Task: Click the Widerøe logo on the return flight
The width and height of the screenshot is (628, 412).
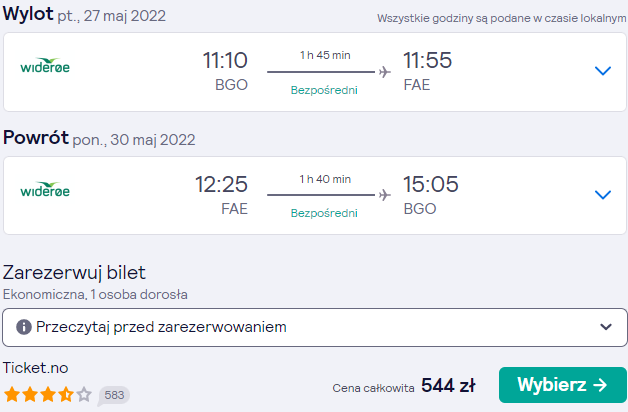Action: 45,189
